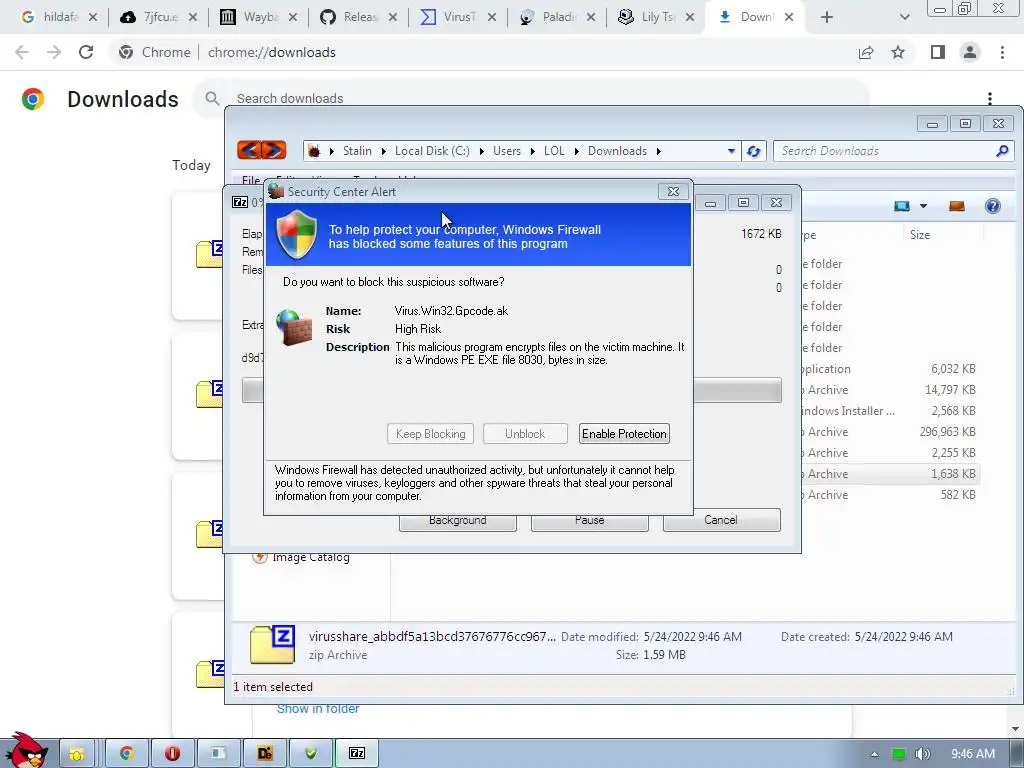This screenshot has height=768, width=1024.
Task: Click the Cancel button in 7-Zip extraction window
Action: tap(721, 520)
